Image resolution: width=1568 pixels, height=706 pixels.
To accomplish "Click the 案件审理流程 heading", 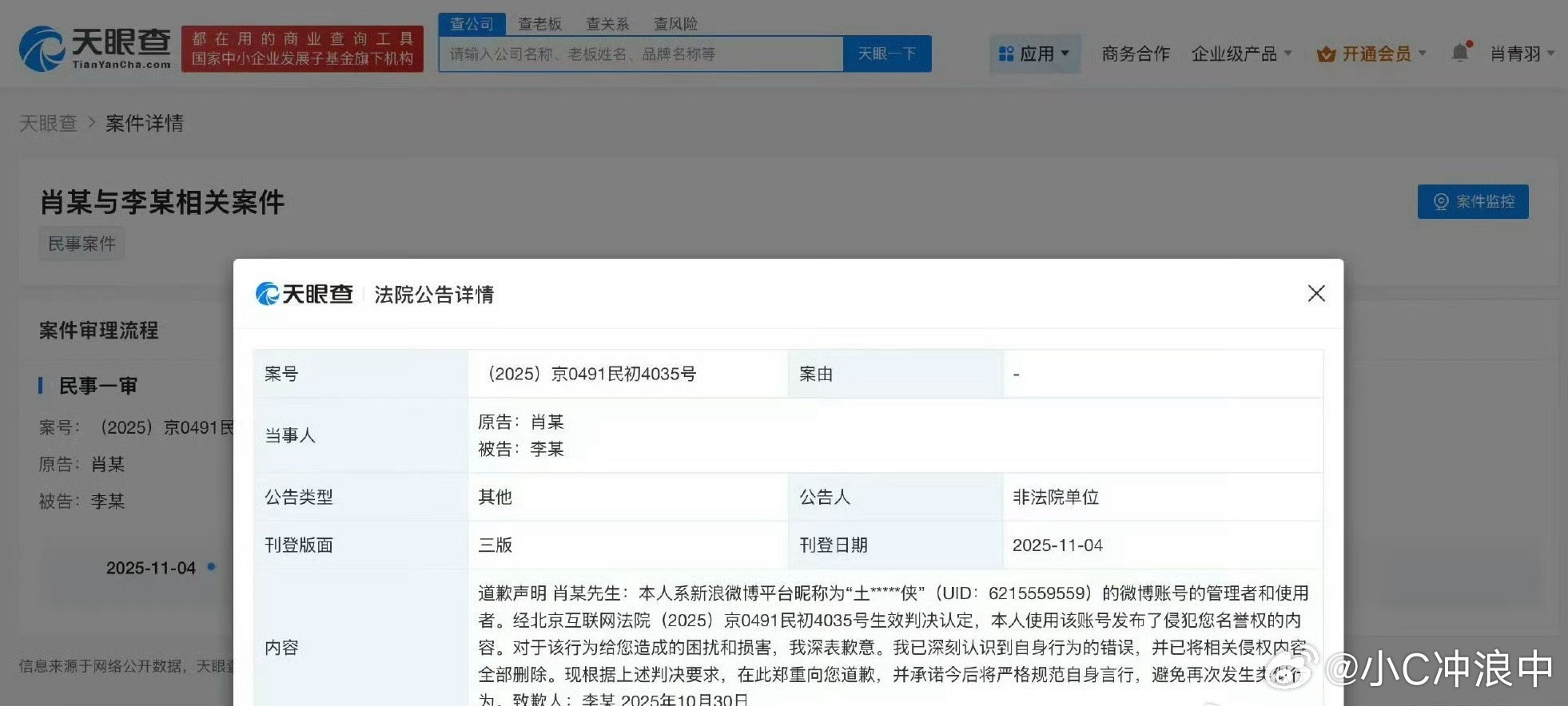I will [98, 330].
